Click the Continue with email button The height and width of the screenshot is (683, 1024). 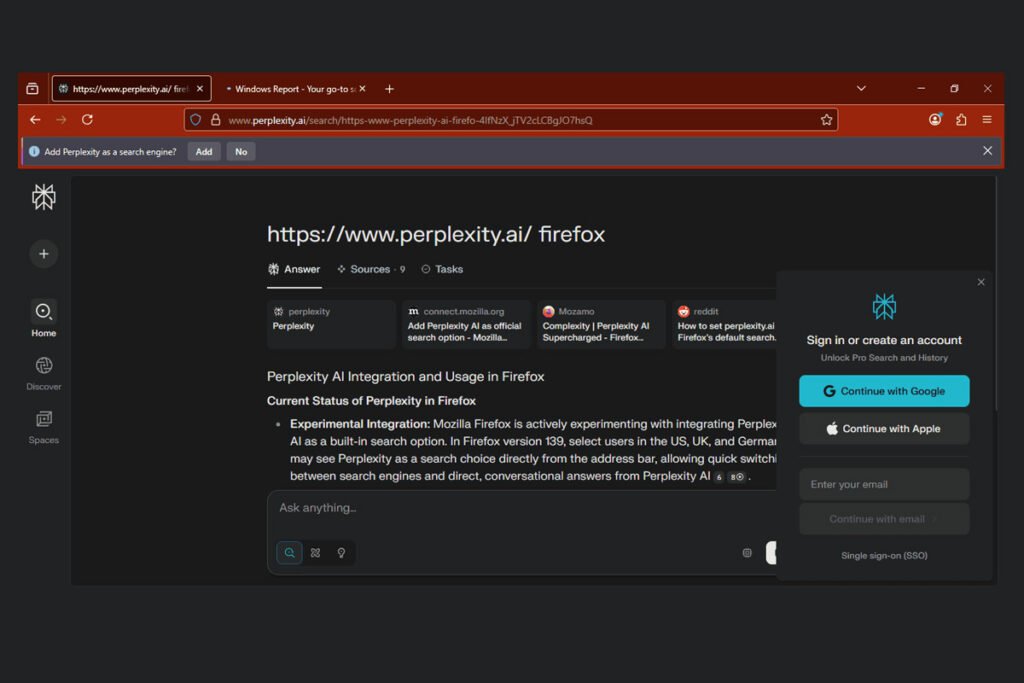[884, 519]
